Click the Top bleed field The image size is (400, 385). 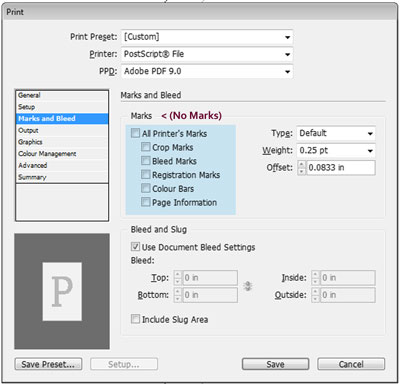210,278
